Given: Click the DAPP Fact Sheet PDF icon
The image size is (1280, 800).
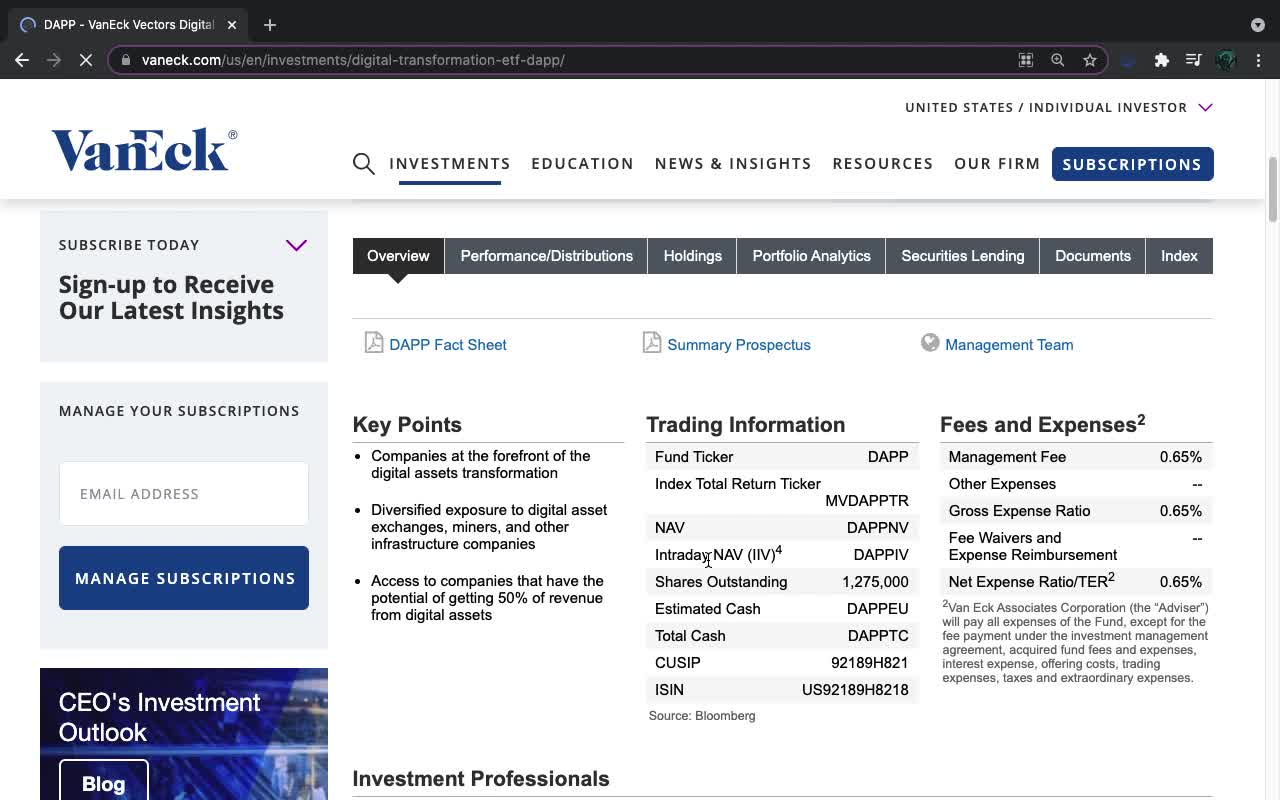Looking at the screenshot, I should 374,343.
